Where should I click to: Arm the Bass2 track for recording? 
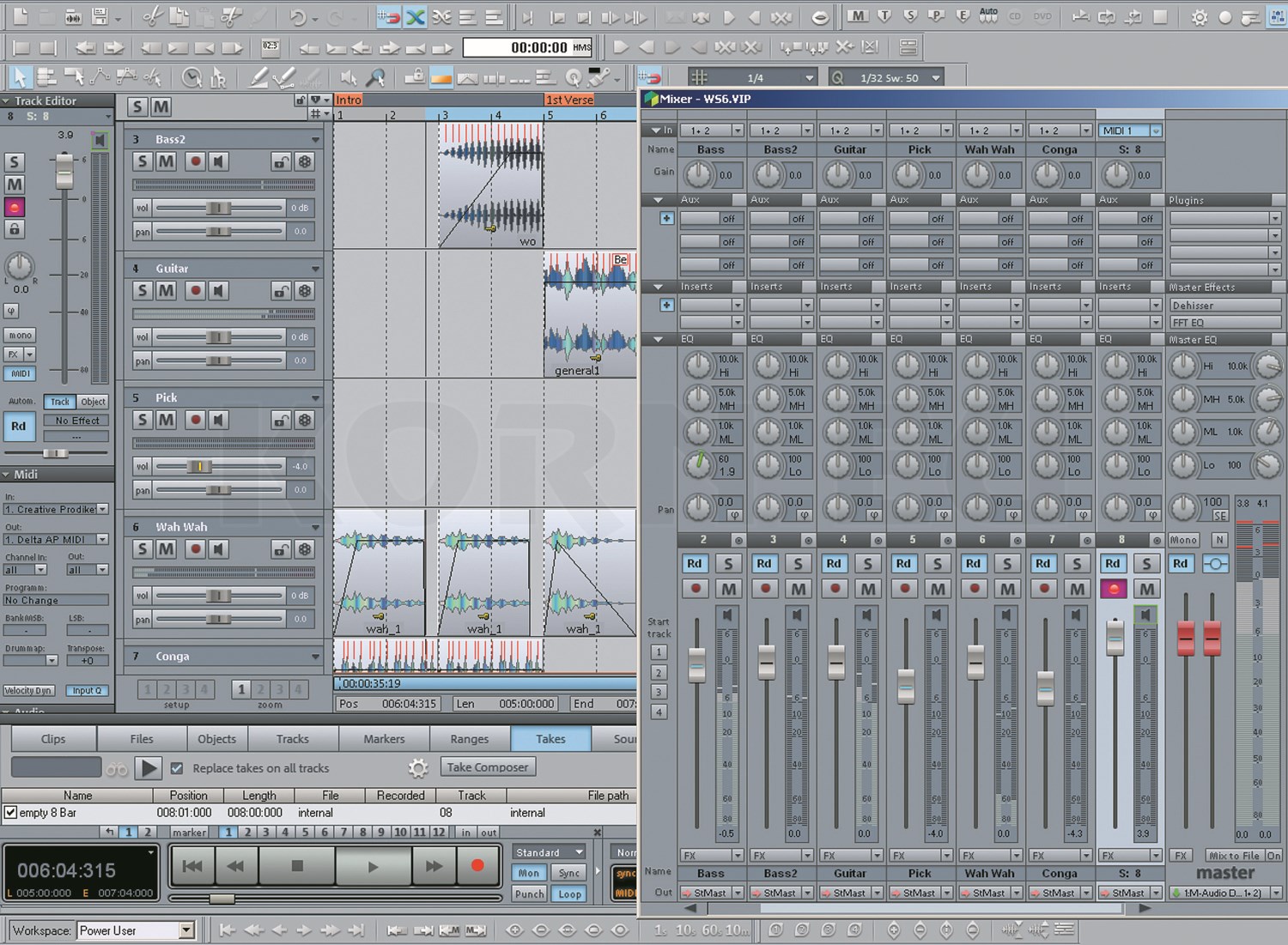click(x=196, y=161)
